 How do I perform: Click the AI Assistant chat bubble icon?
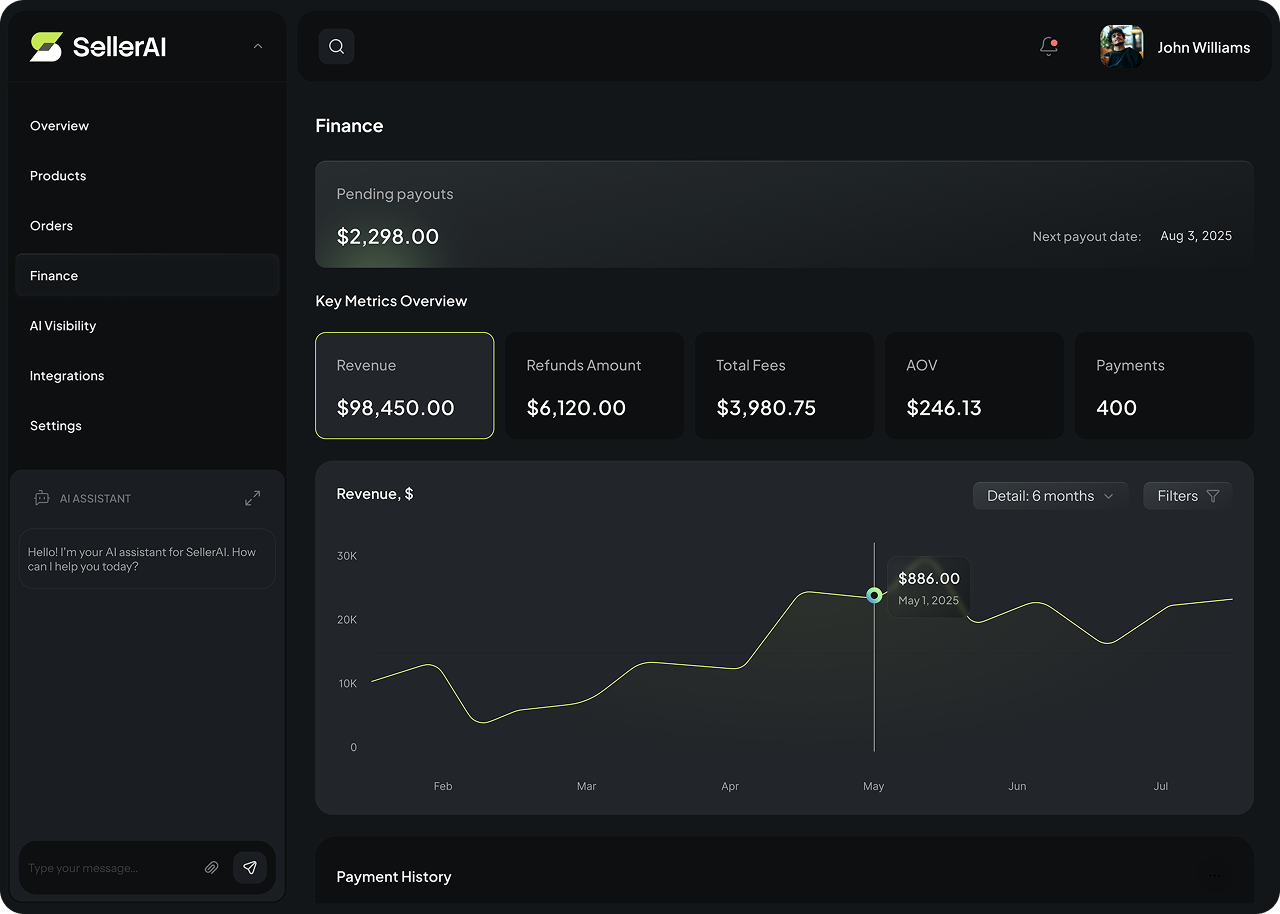(x=40, y=497)
